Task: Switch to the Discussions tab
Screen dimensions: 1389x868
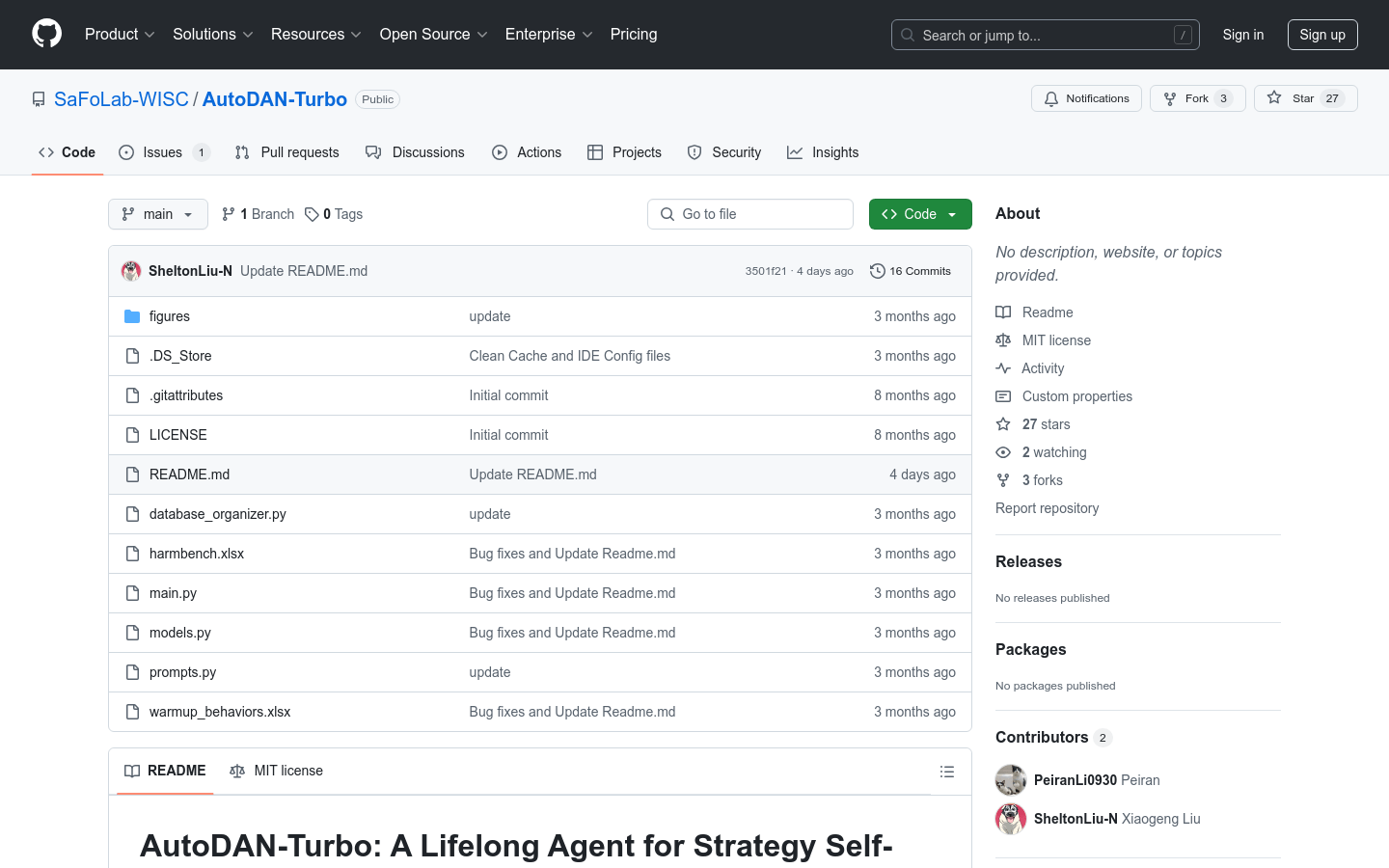Action: coord(415,152)
